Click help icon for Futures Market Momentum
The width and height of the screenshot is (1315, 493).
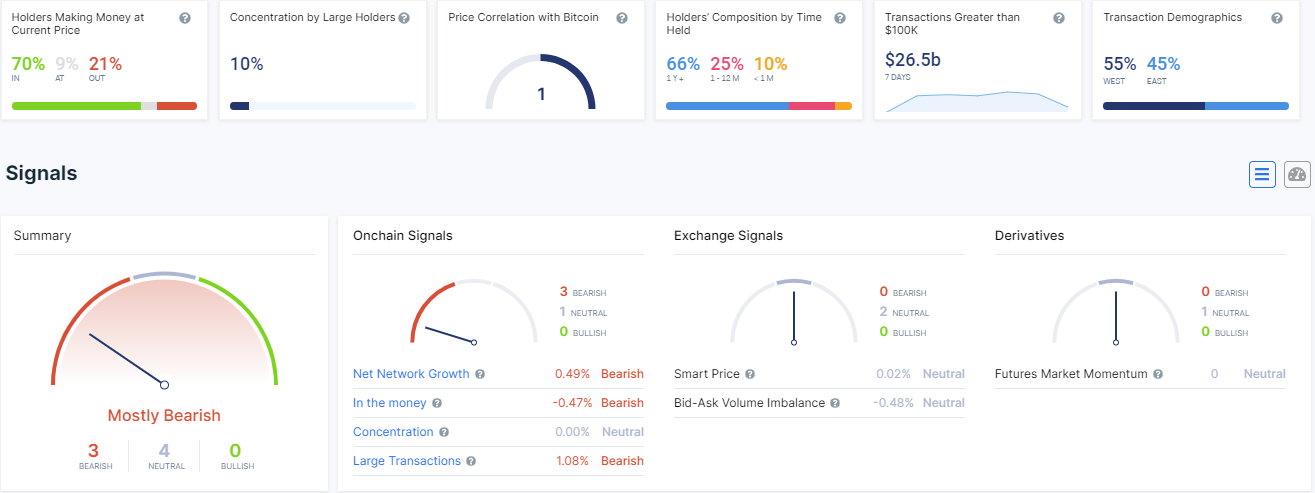point(1158,374)
